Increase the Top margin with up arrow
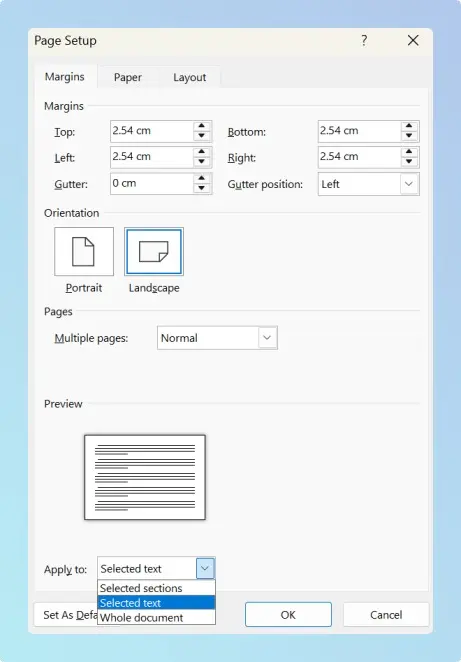The width and height of the screenshot is (461, 662). (201, 126)
